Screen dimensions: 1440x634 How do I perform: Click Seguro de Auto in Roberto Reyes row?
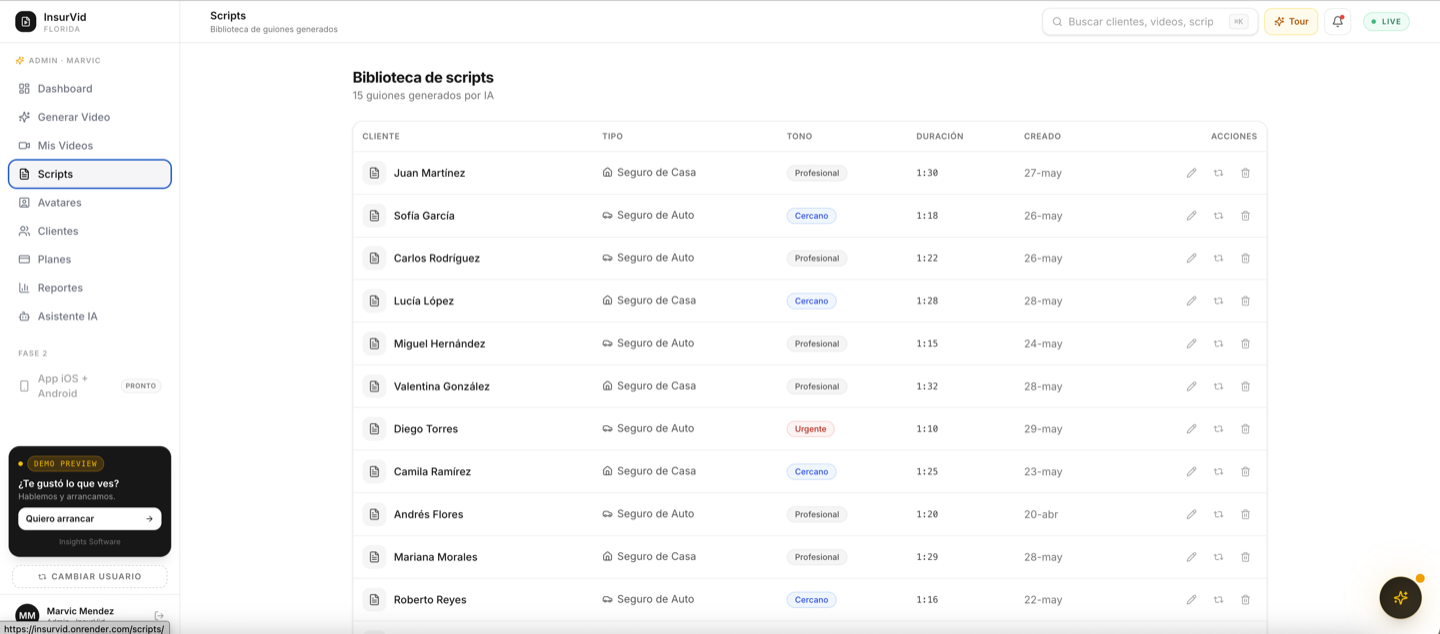click(648, 599)
